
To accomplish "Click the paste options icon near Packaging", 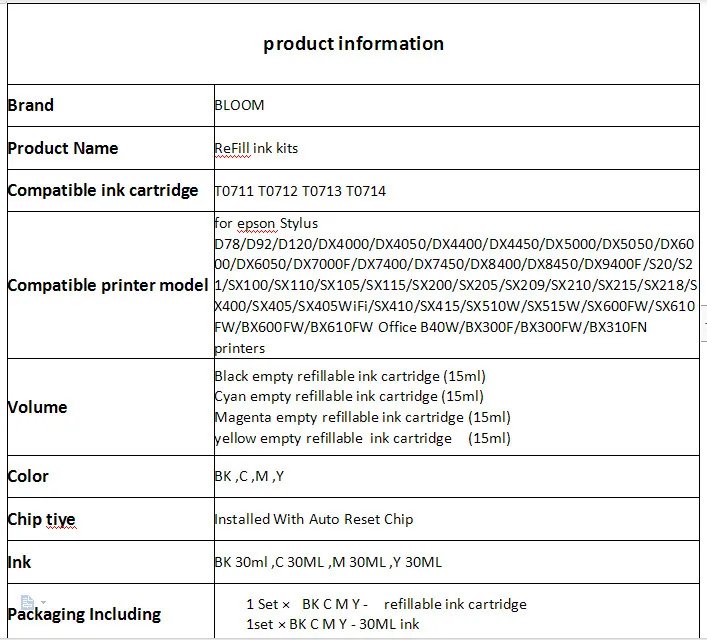I will point(28,602).
